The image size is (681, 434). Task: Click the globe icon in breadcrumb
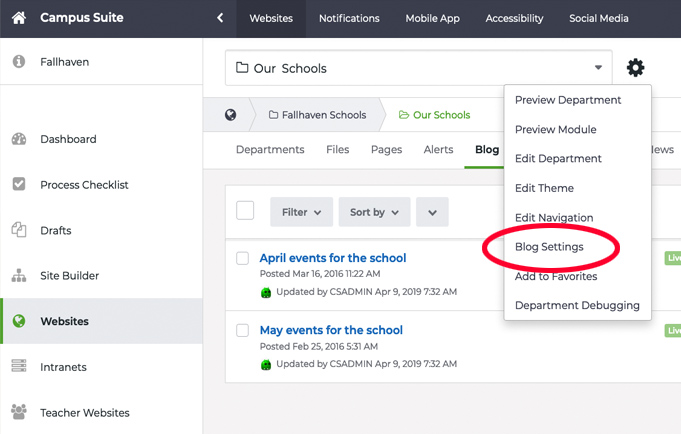tap(231, 115)
